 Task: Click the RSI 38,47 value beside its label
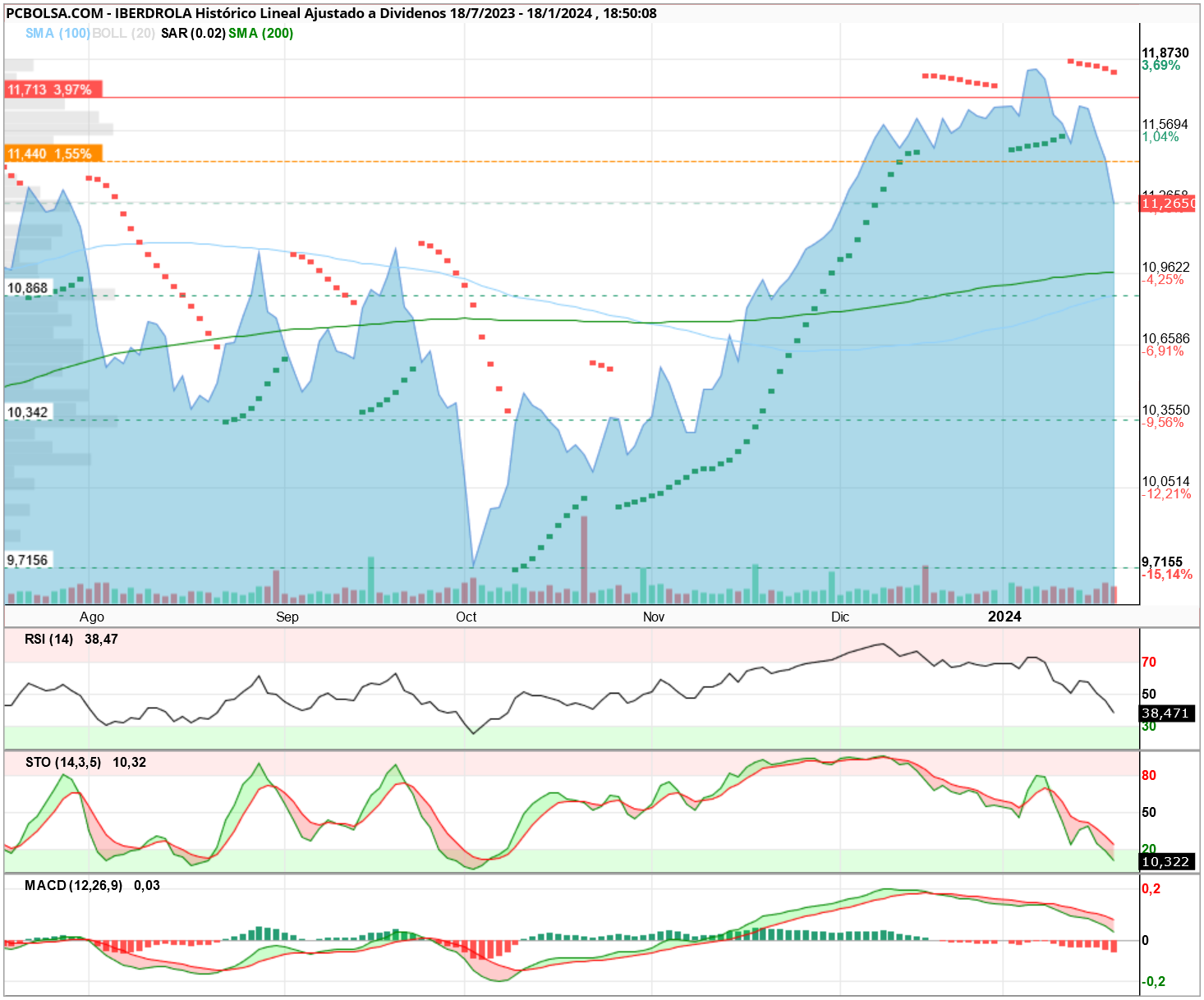101,639
